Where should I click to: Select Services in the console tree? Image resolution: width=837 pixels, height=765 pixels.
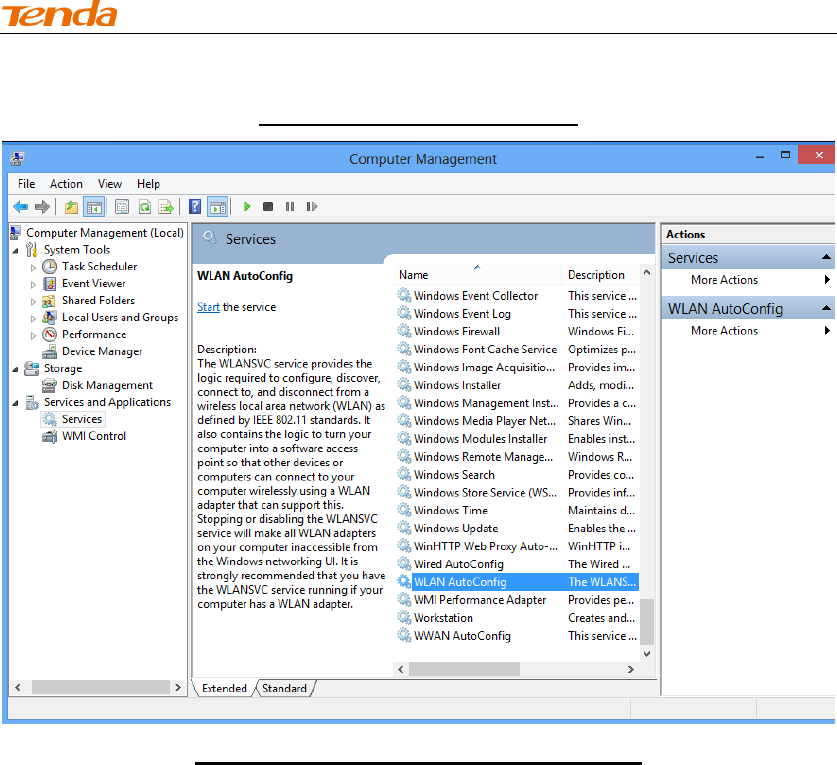(82, 419)
